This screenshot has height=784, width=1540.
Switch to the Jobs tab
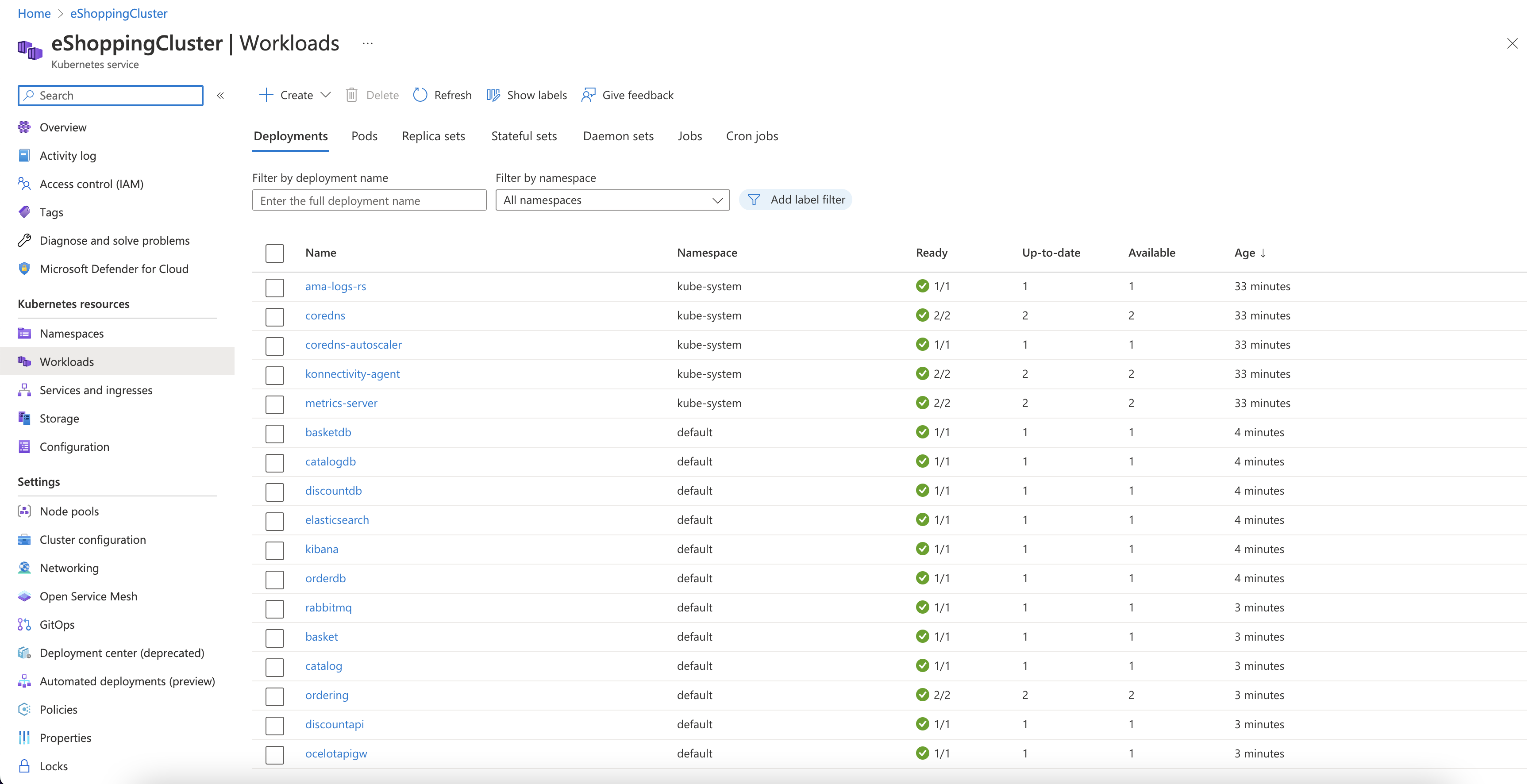pyautogui.click(x=690, y=136)
